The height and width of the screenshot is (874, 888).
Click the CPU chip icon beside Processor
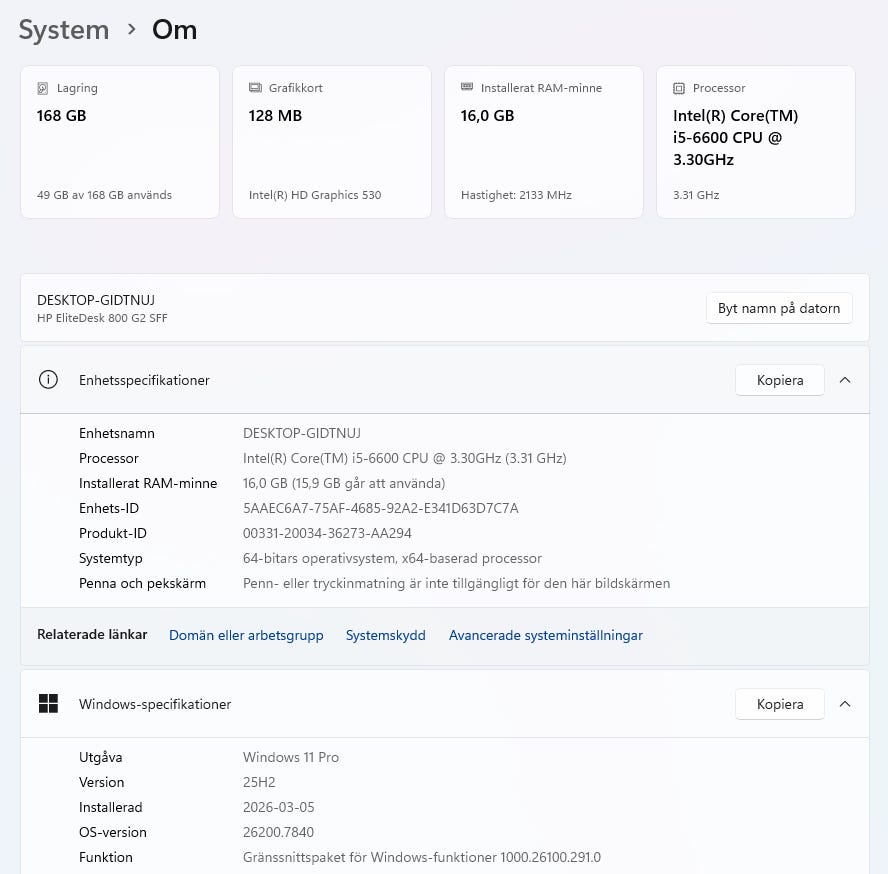pyautogui.click(x=679, y=88)
